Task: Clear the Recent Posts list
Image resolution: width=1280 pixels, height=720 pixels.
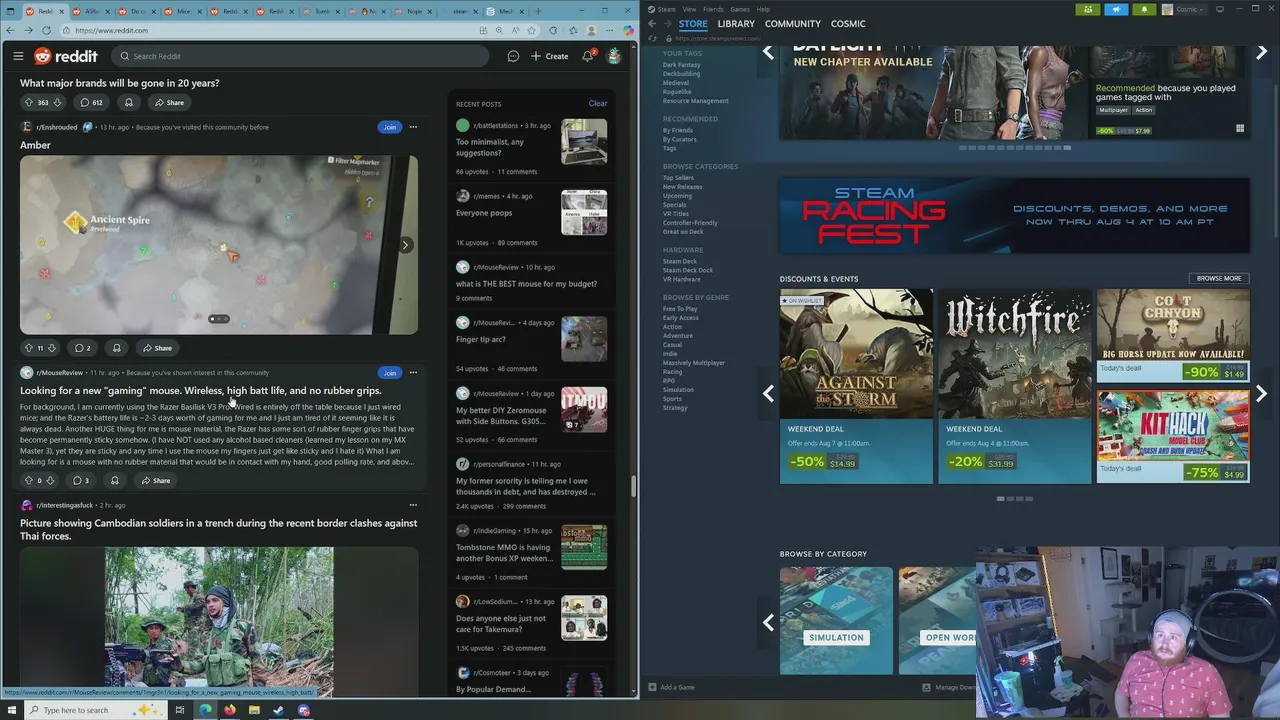Action: tap(597, 103)
